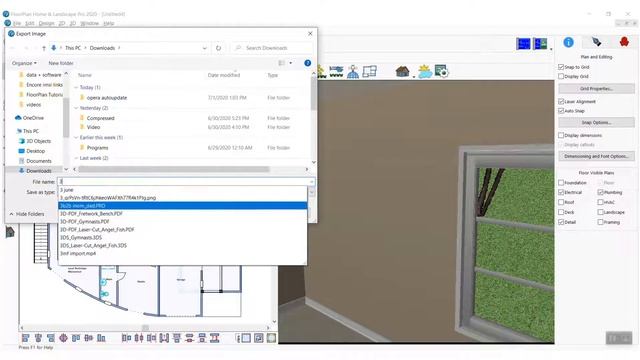Collapse Earlier this week group
Screen dimensions: 640x360
(76, 138)
